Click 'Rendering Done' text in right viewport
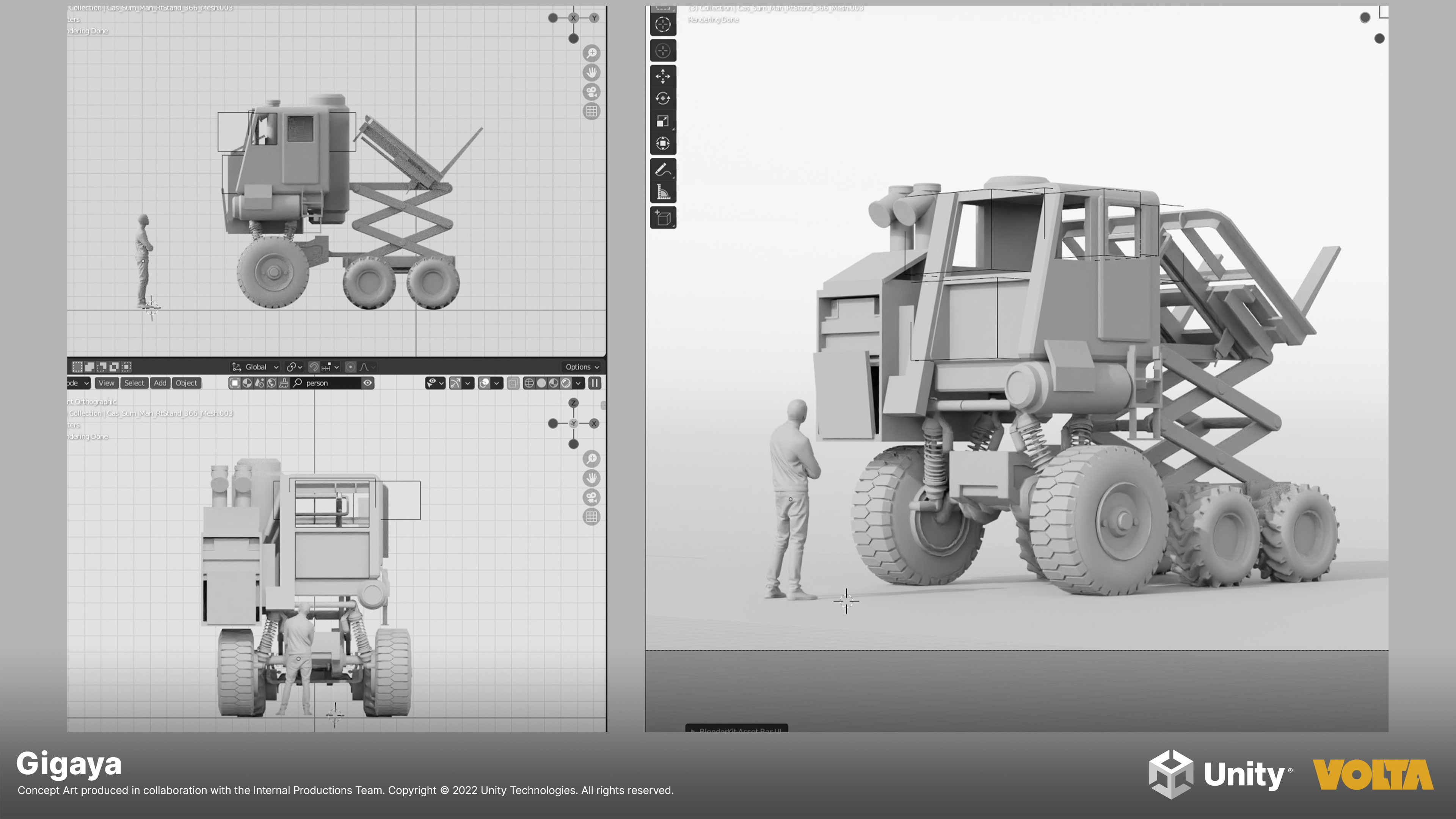 713,20
